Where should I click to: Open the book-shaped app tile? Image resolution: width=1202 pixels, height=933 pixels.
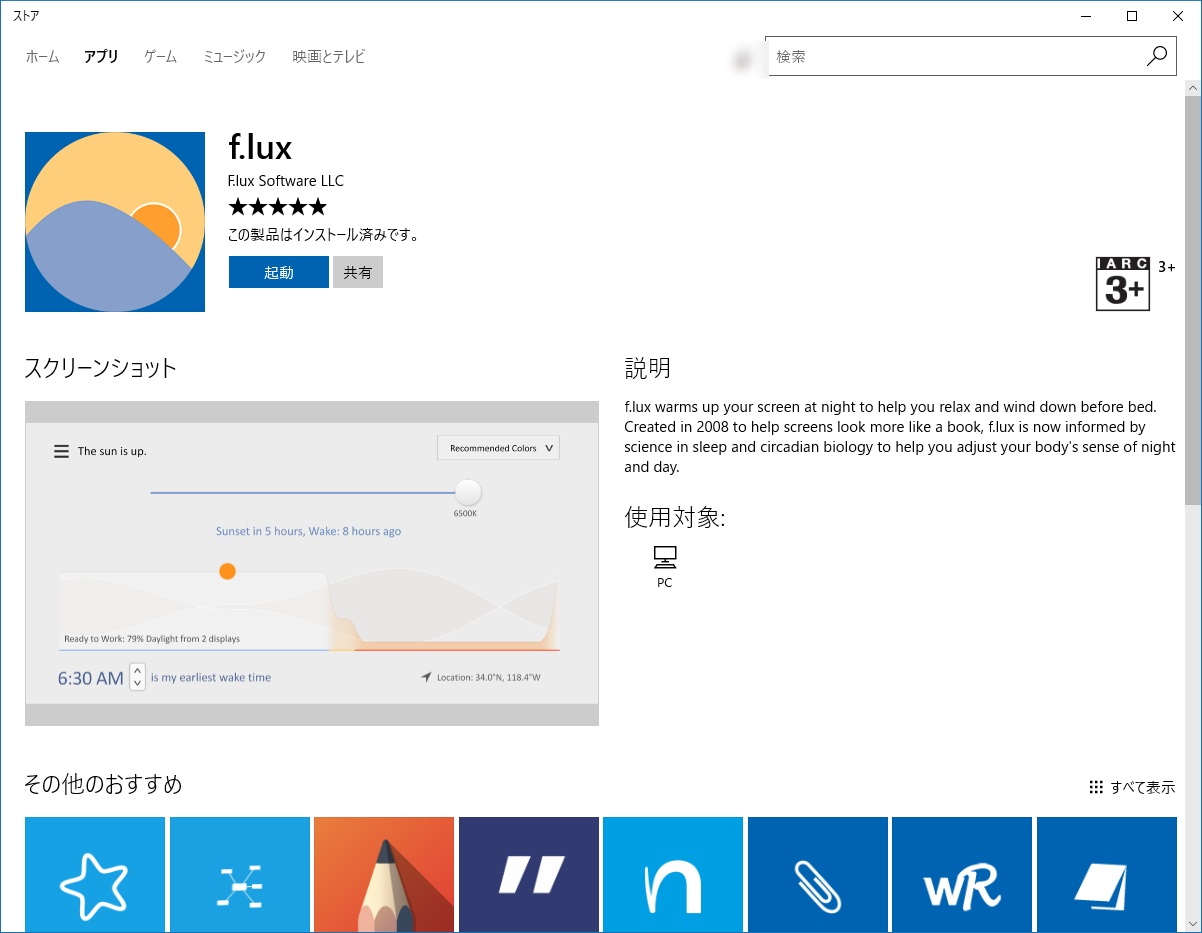(x=1106, y=874)
